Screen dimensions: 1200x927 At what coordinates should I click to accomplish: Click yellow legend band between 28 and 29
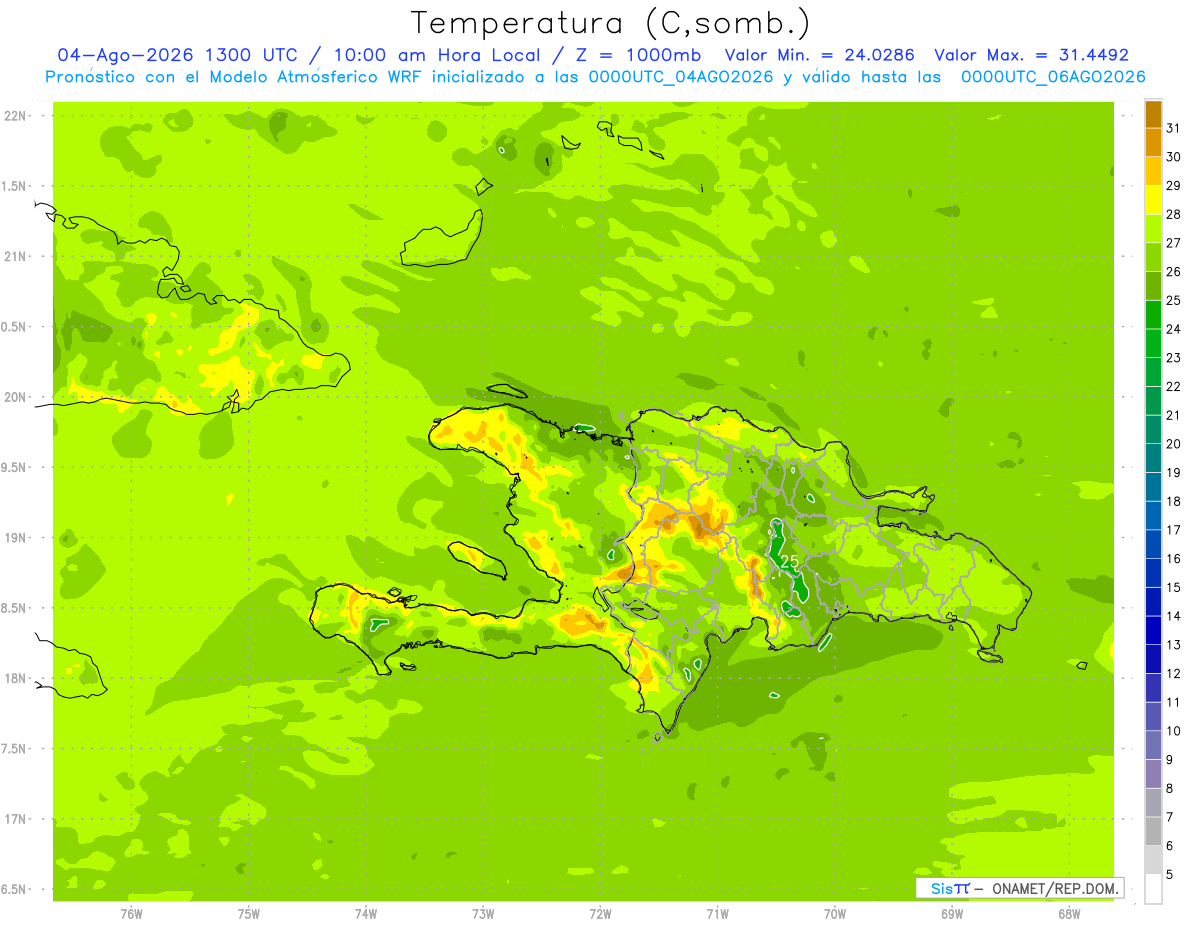[x=1153, y=200]
